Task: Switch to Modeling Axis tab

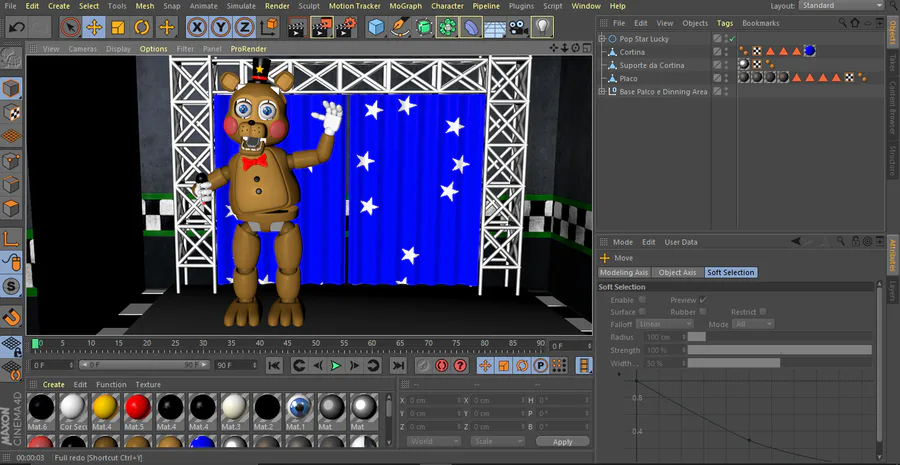Action: tap(624, 272)
